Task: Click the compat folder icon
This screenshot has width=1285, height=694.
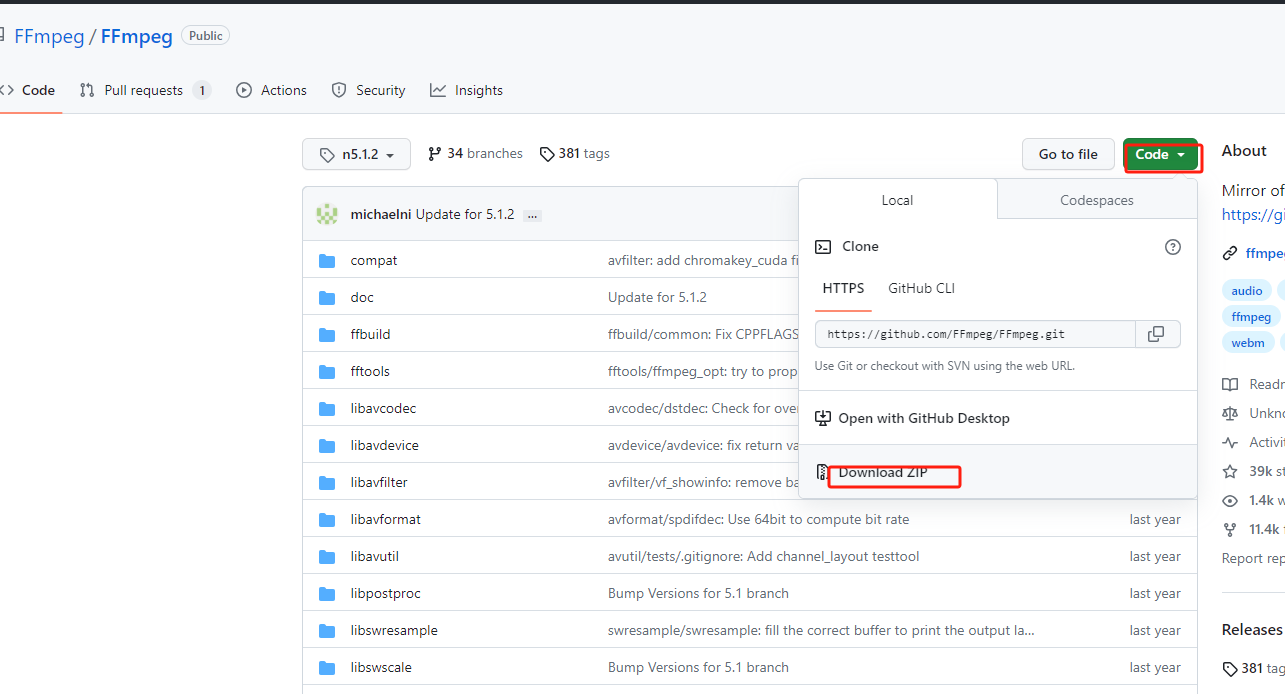Action: point(327,260)
